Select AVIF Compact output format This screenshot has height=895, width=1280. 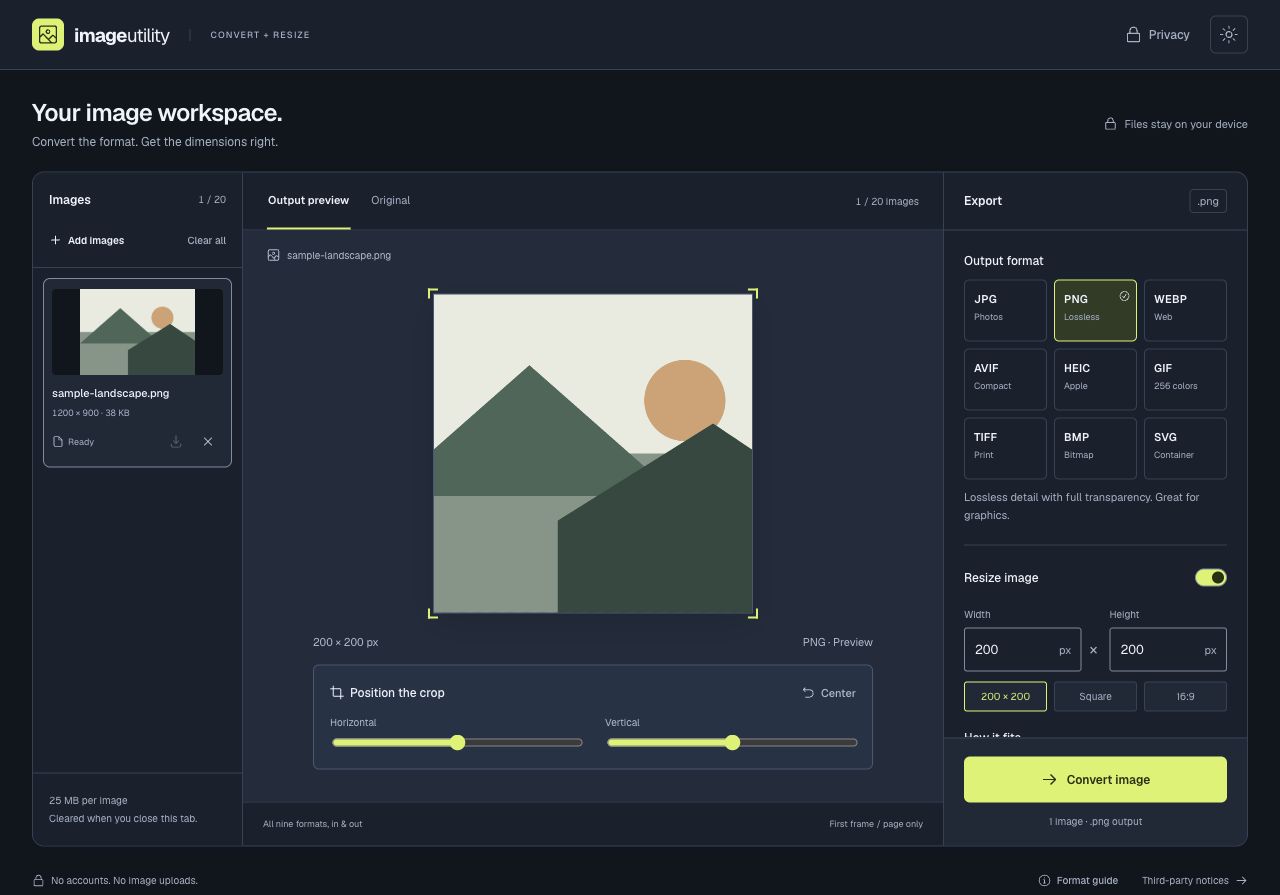[x=1005, y=379]
